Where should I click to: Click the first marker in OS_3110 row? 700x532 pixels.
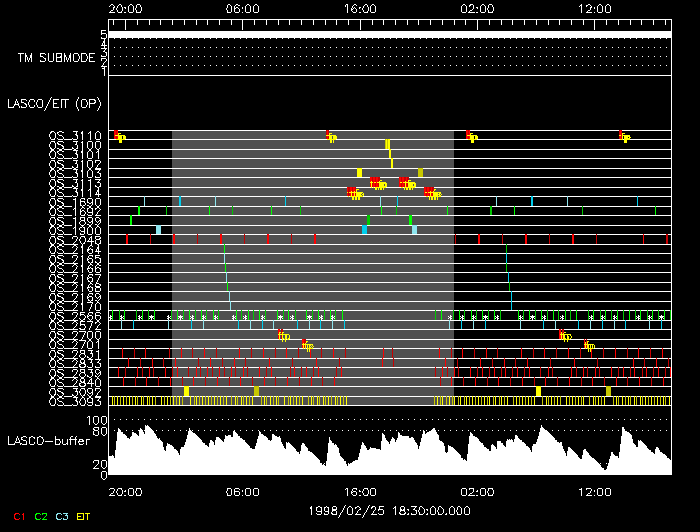[119, 136]
